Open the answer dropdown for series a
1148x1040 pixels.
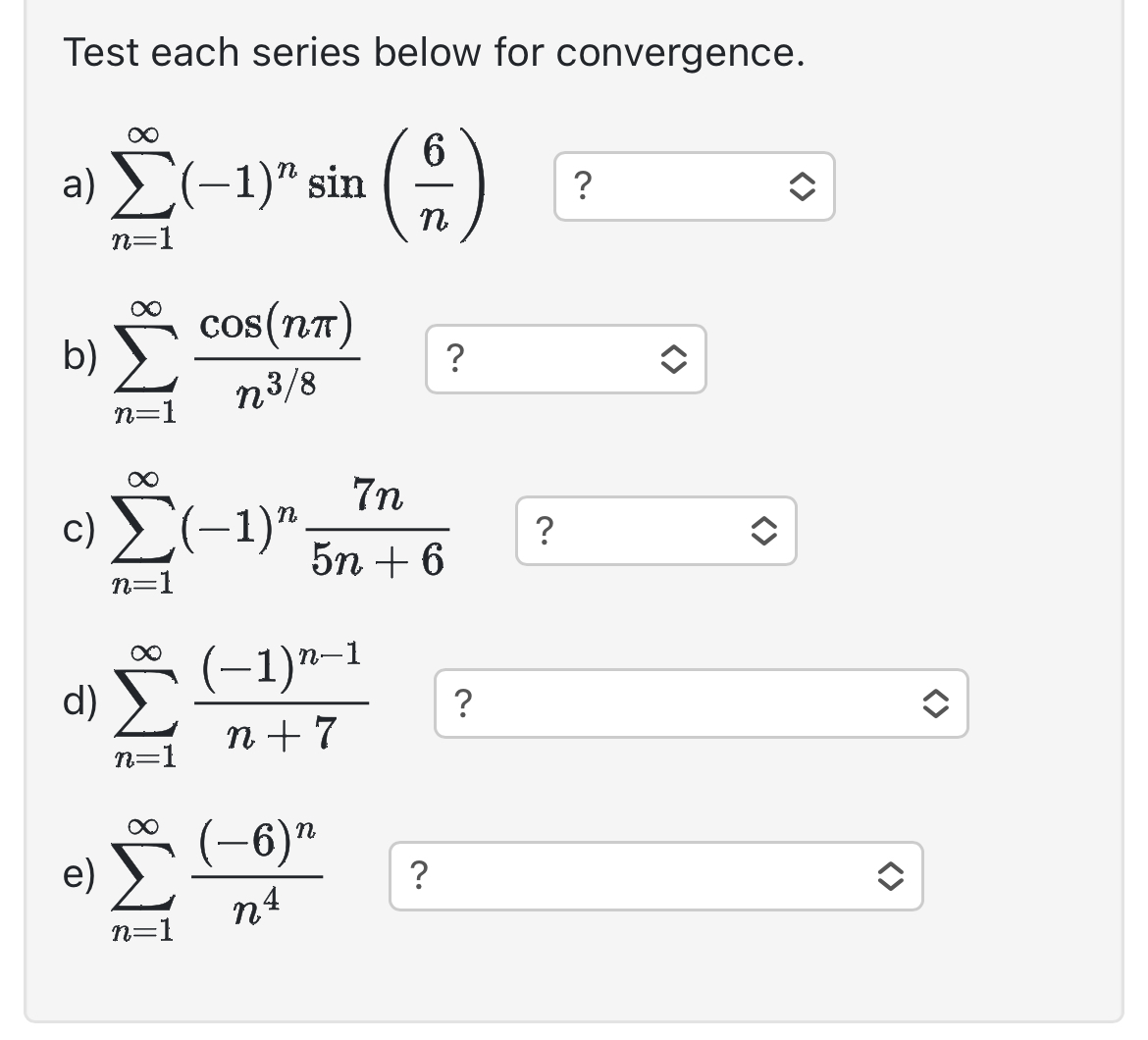[x=692, y=186]
